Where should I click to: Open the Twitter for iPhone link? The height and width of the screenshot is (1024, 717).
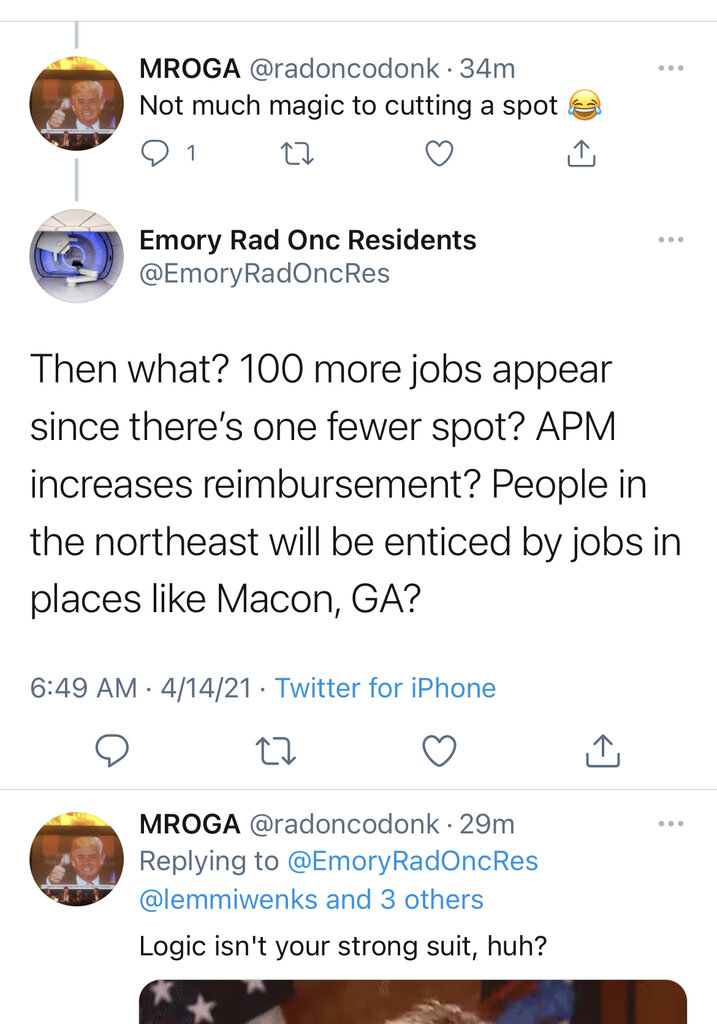pos(385,688)
